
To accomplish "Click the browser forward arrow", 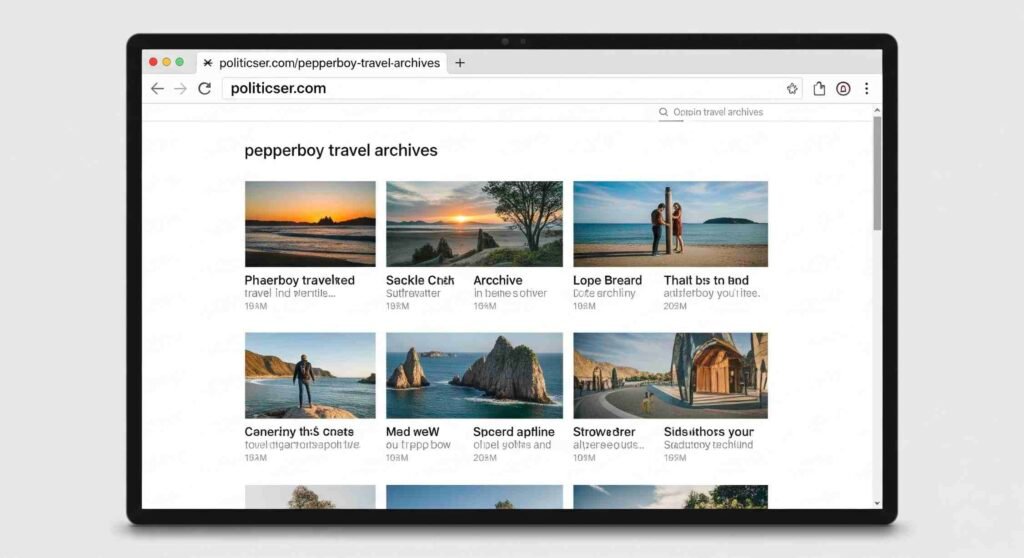I will pos(180,88).
